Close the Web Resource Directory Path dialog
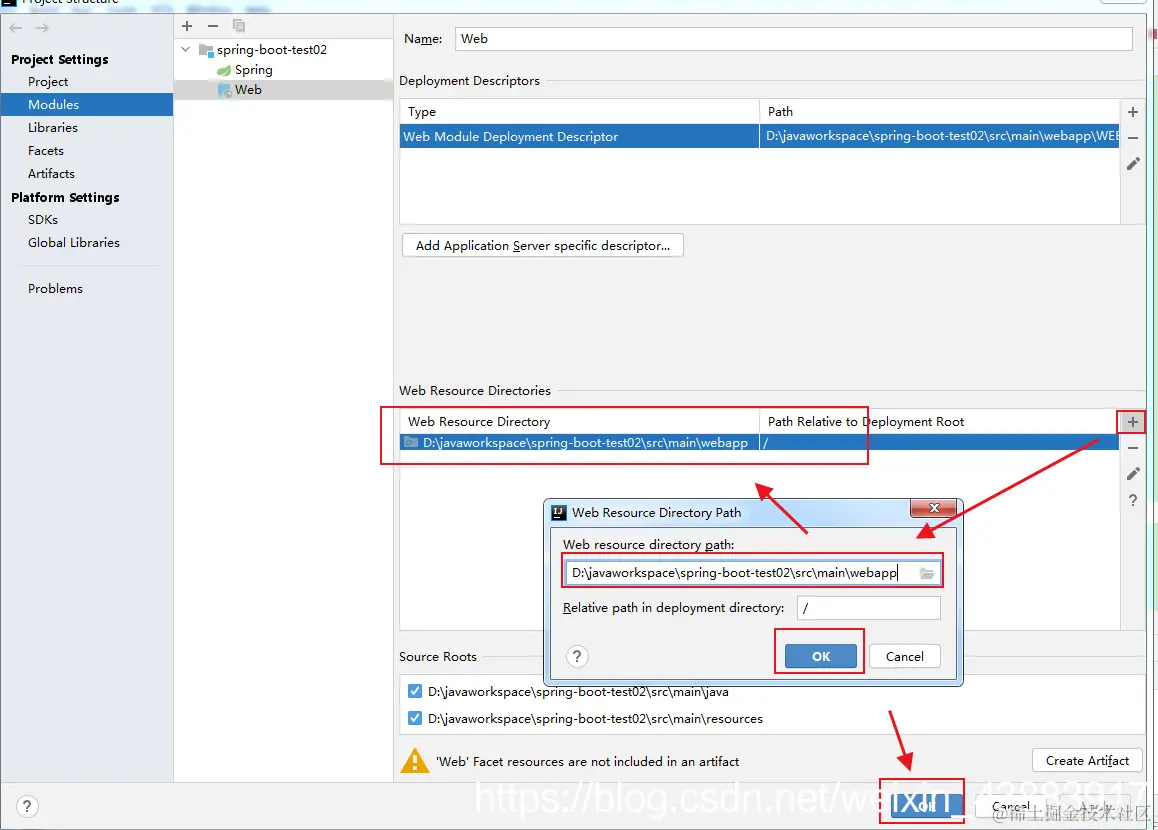 click(x=933, y=508)
